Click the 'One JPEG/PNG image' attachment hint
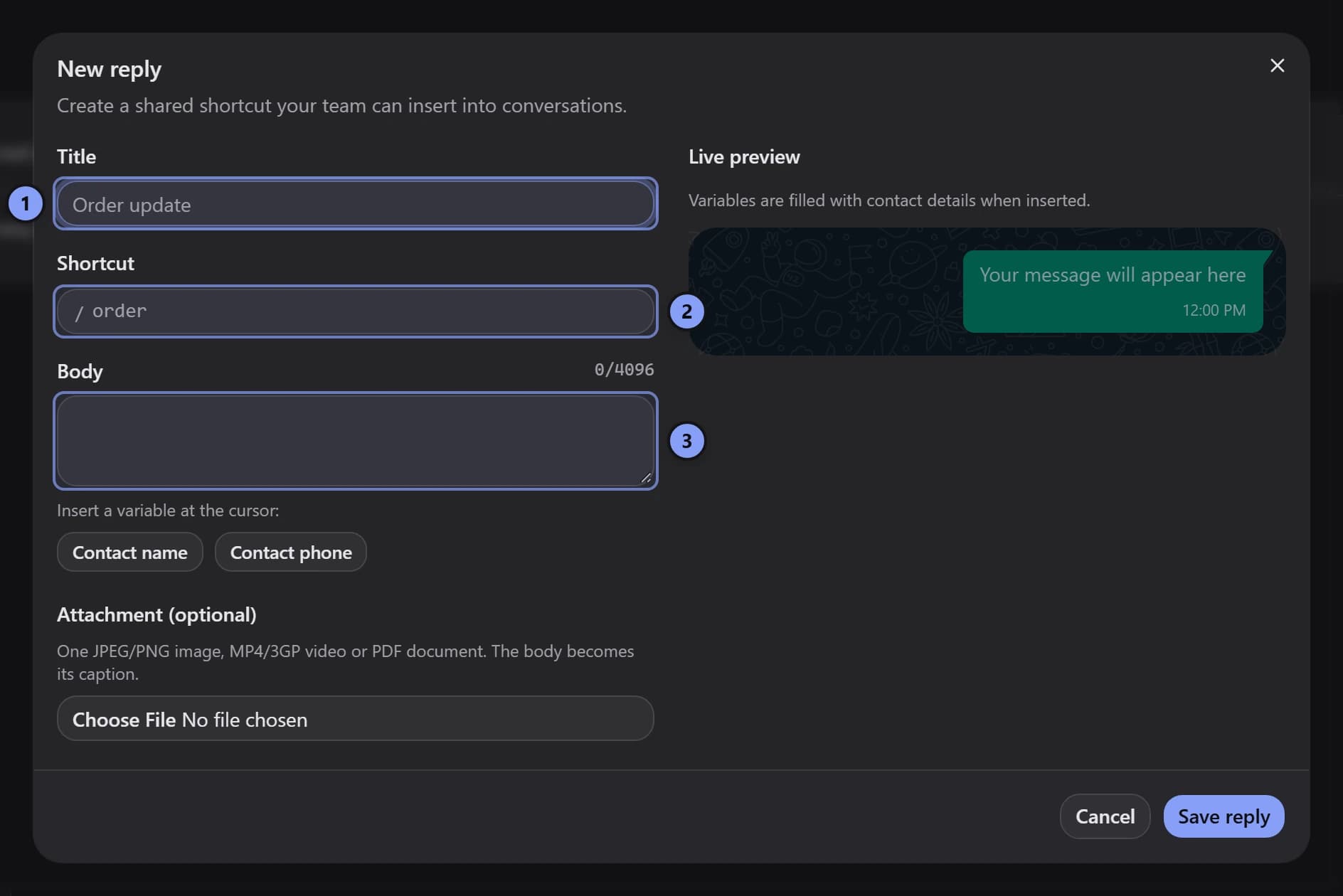The width and height of the screenshot is (1343, 896). coord(346,662)
